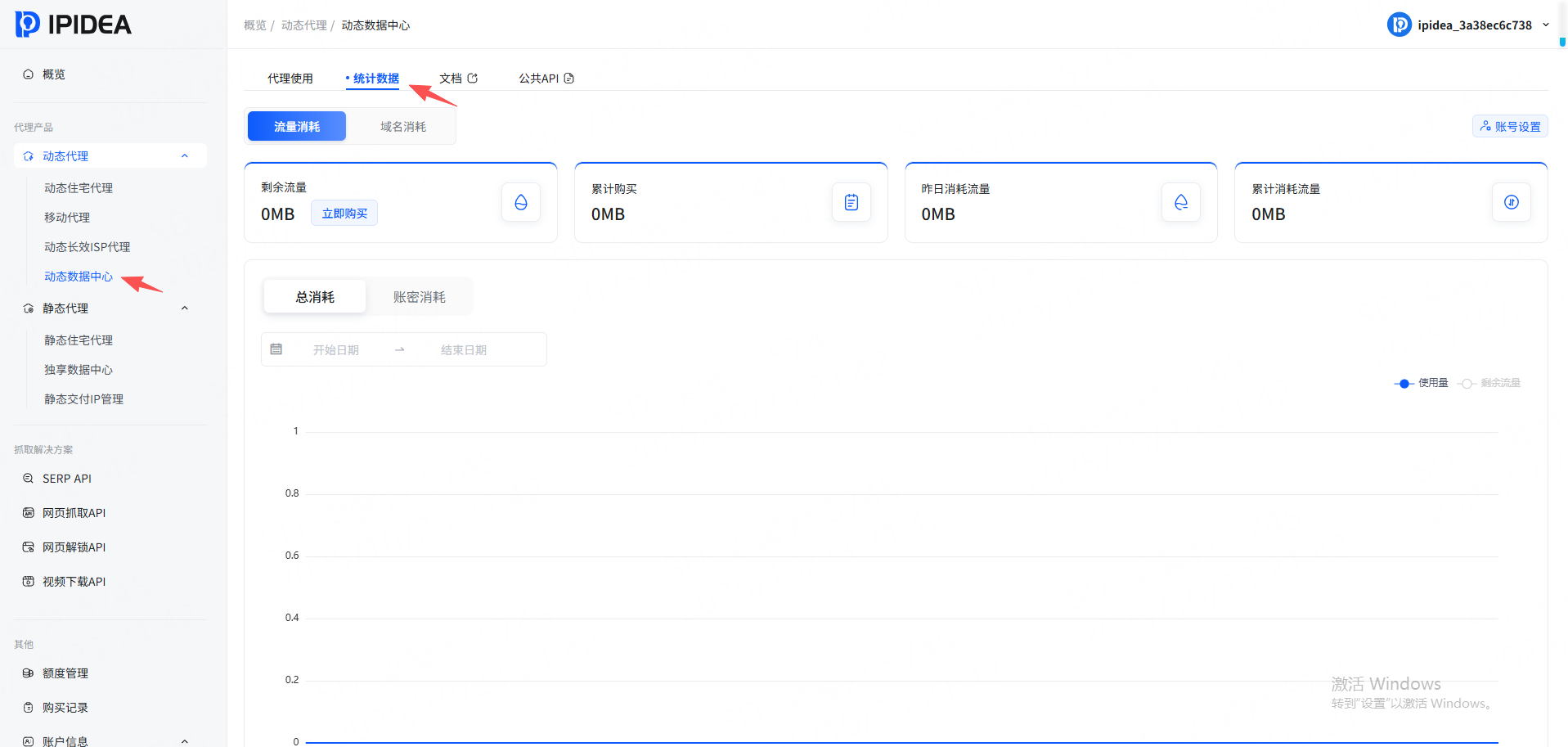Select the 域名消耗 tab
The image size is (1568, 747).
coord(402,127)
